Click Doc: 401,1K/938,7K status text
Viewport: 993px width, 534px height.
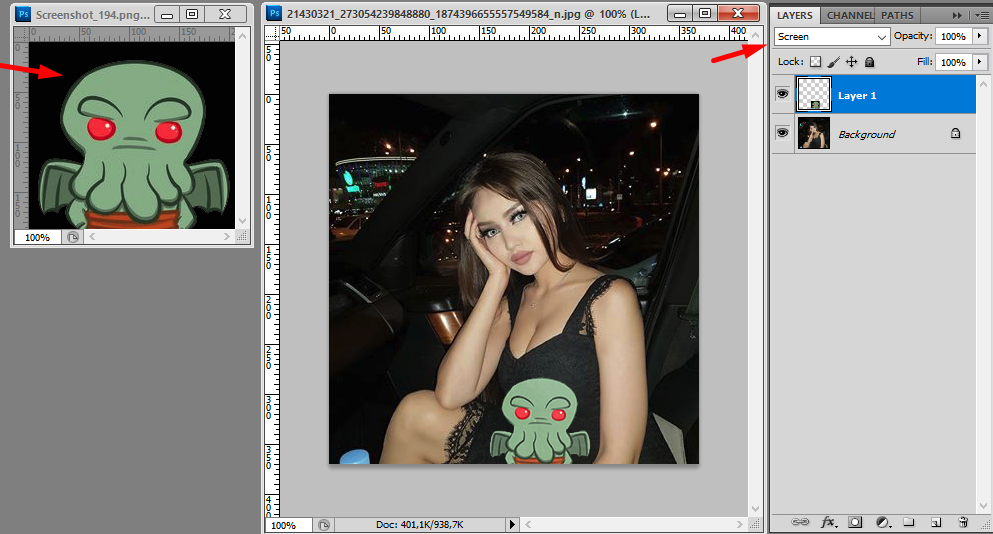420,524
